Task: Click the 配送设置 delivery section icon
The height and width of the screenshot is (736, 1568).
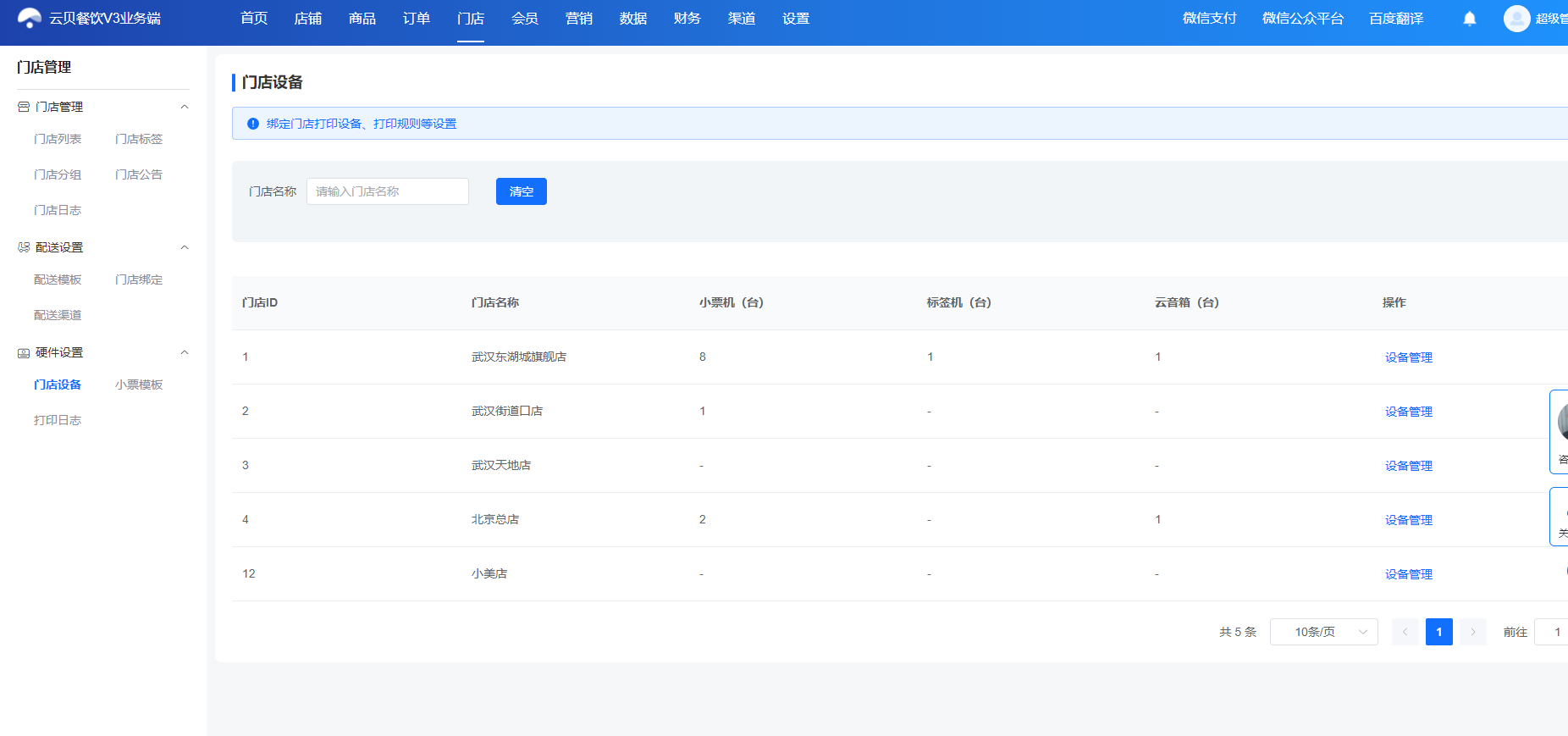Action: pyautogui.click(x=24, y=247)
